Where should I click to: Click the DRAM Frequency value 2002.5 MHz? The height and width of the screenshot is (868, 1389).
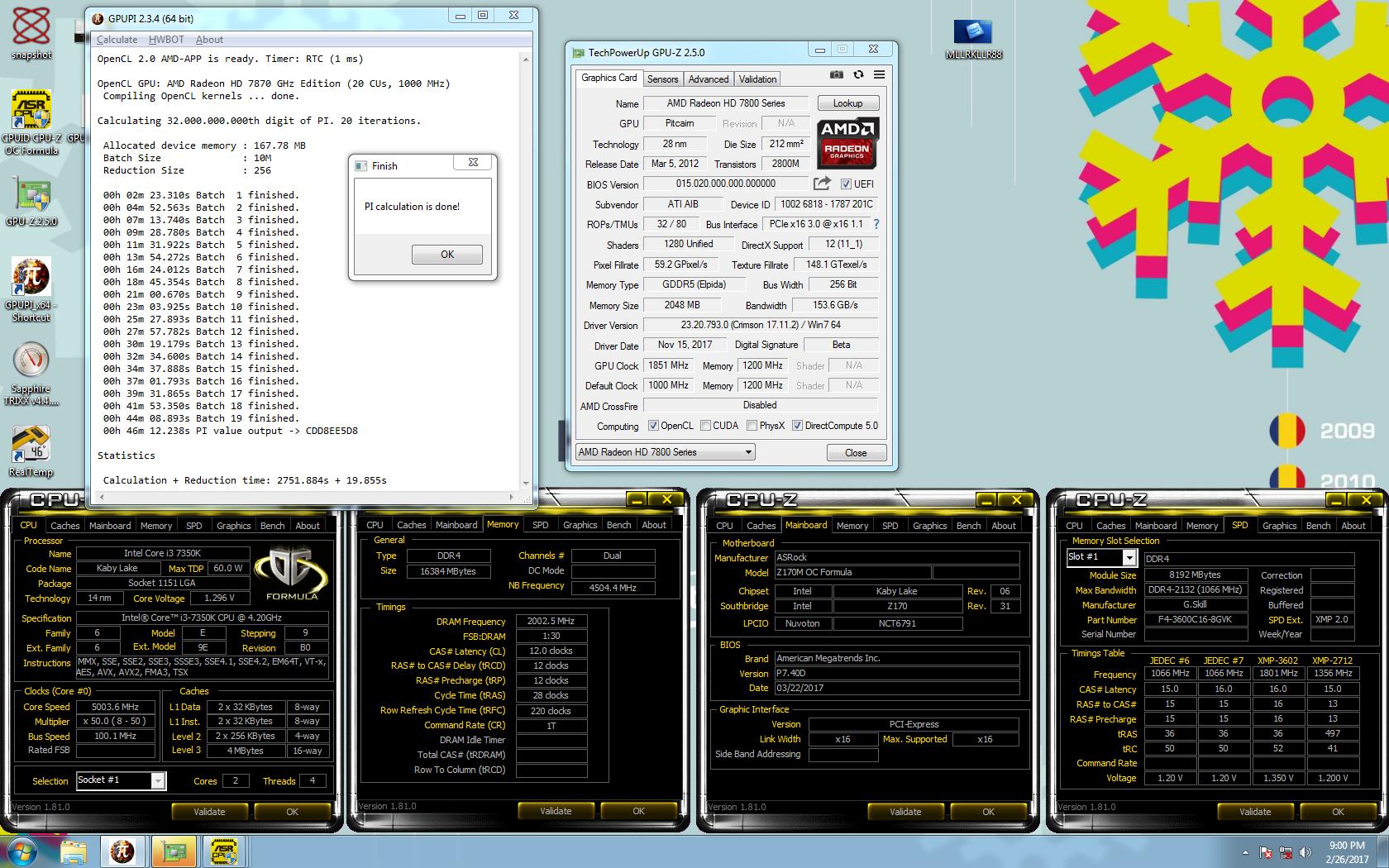click(551, 621)
